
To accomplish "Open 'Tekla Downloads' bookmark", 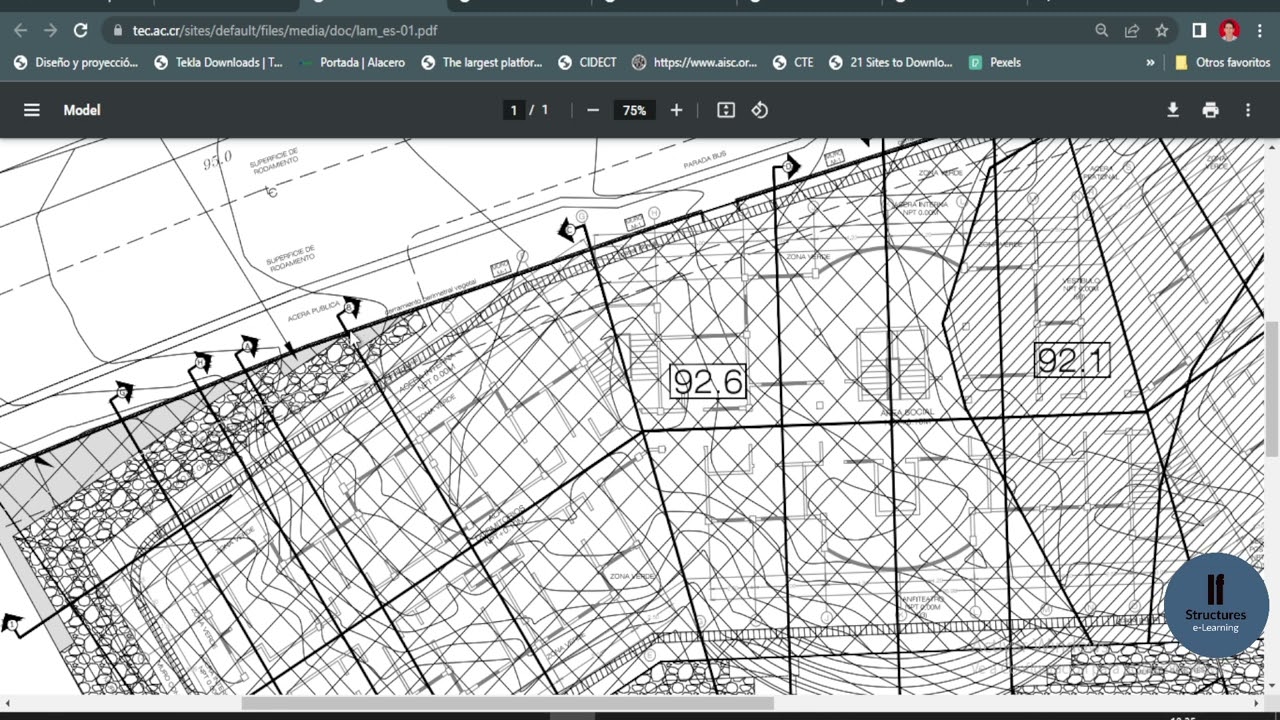I will pyautogui.click(x=218, y=62).
